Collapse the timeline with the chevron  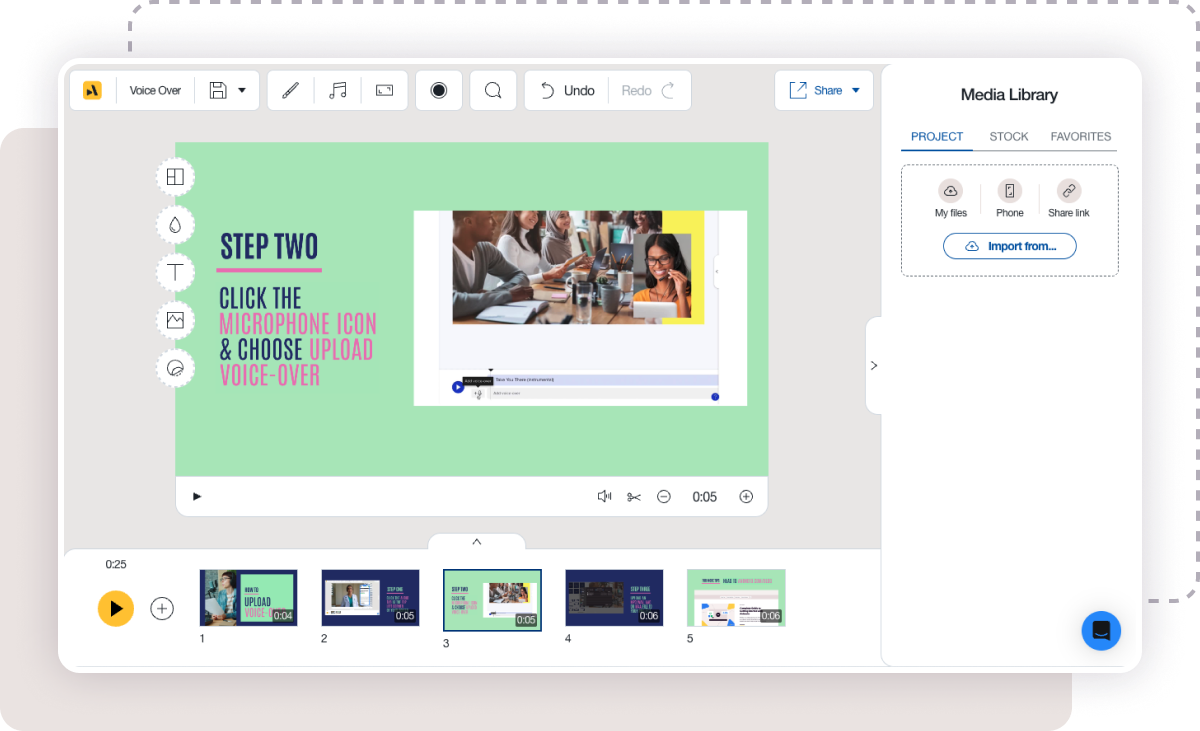click(477, 541)
